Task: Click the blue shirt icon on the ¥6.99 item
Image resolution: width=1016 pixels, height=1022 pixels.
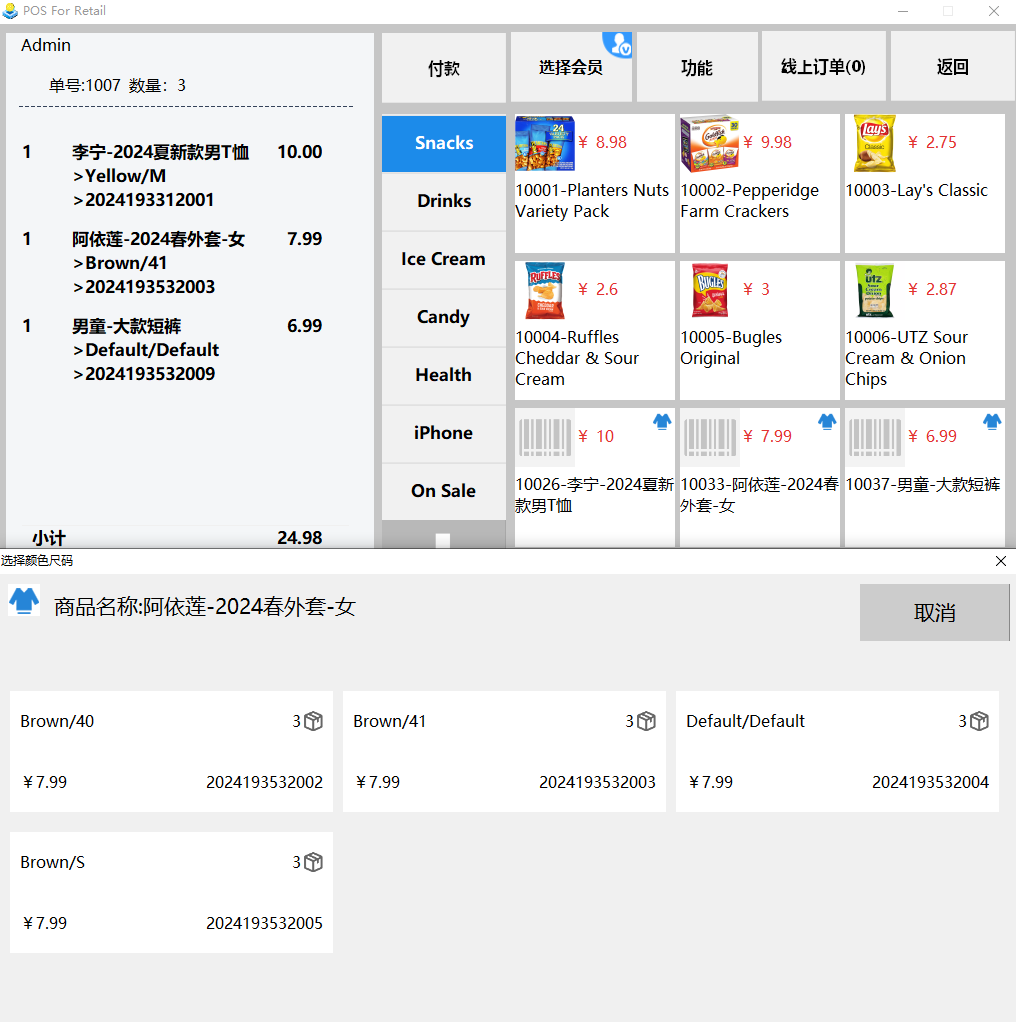Action: point(992,422)
